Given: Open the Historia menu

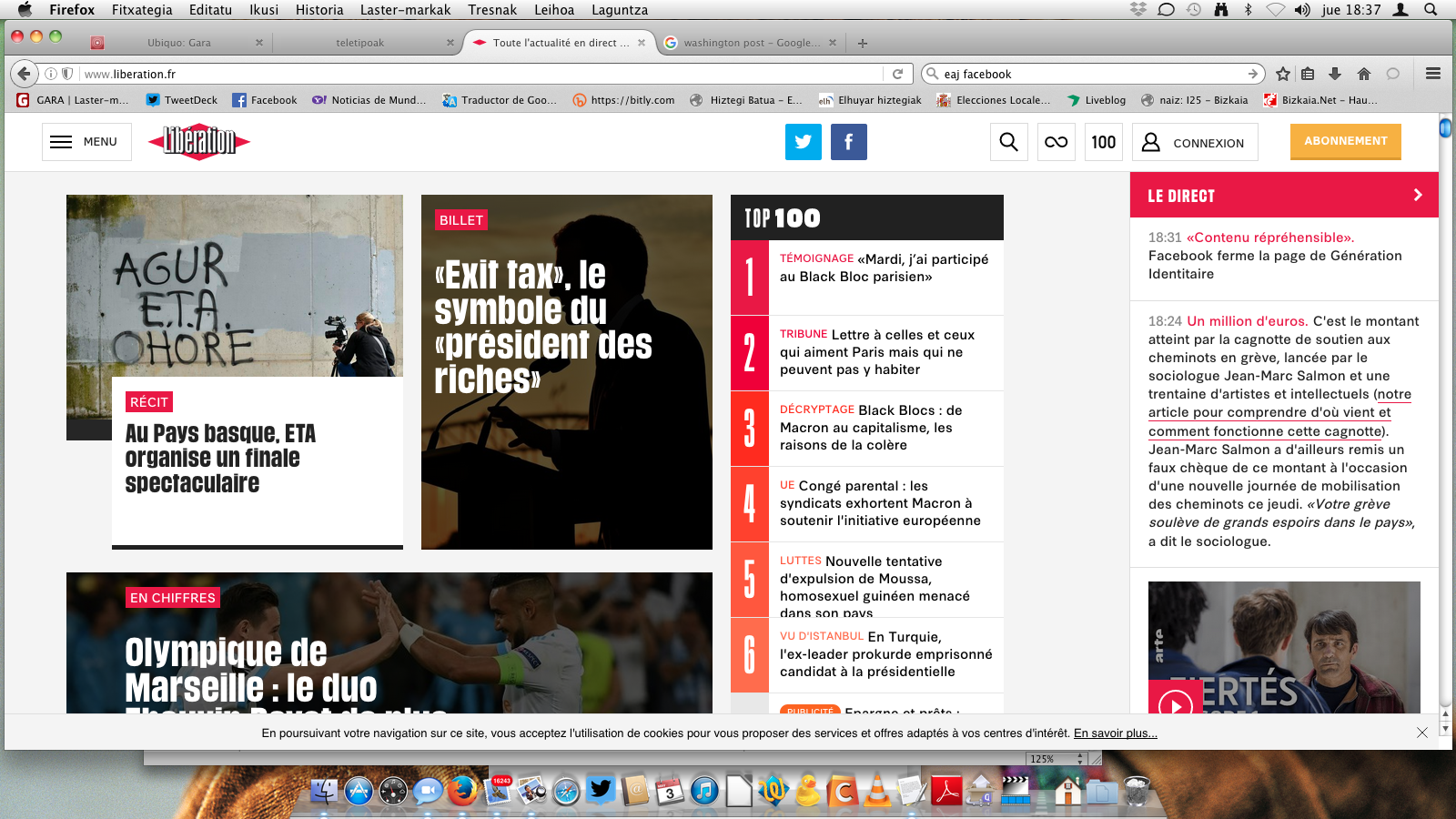Looking at the screenshot, I should pos(318,10).
